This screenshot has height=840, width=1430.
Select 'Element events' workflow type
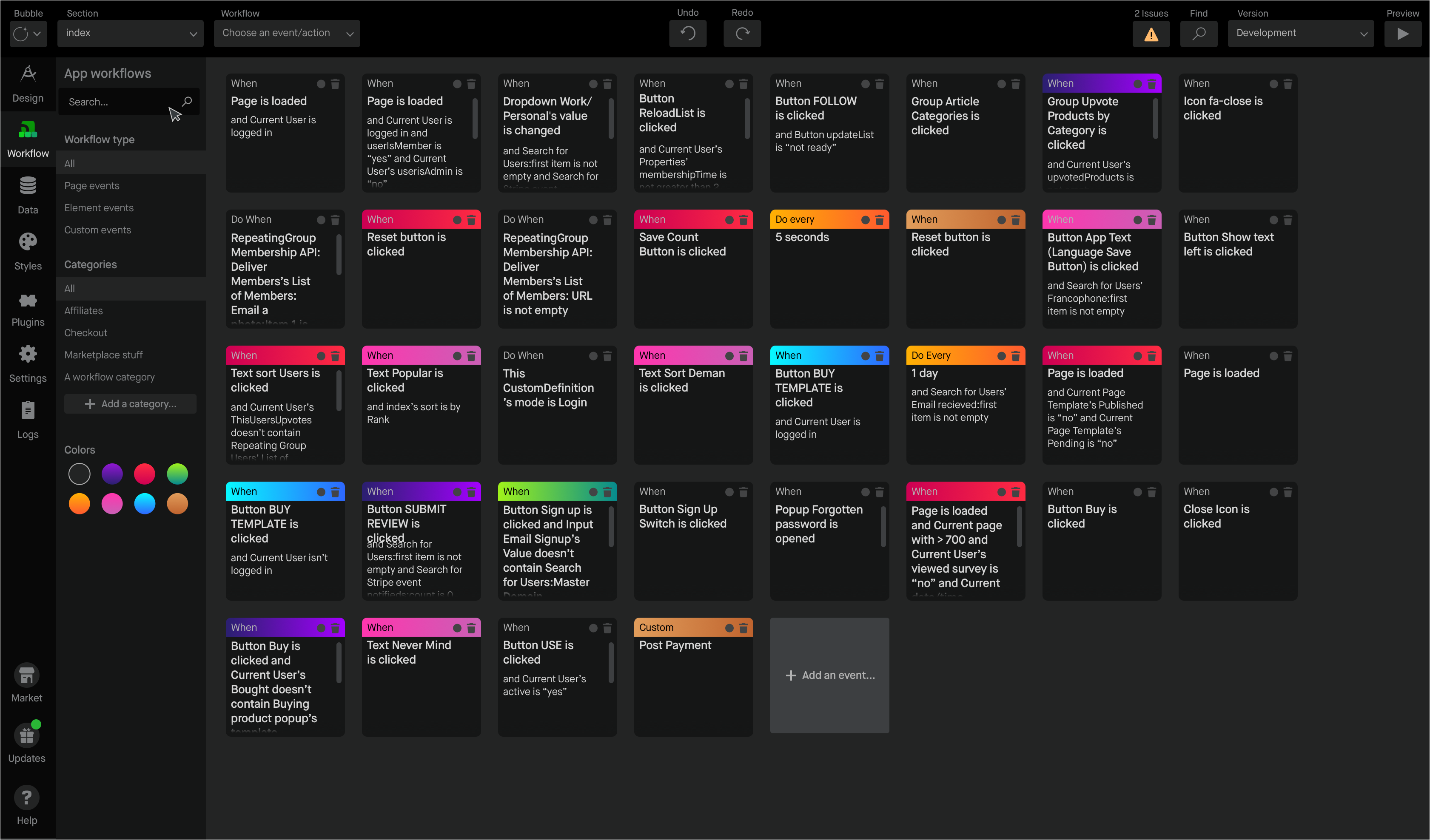[x=99, y=207]
